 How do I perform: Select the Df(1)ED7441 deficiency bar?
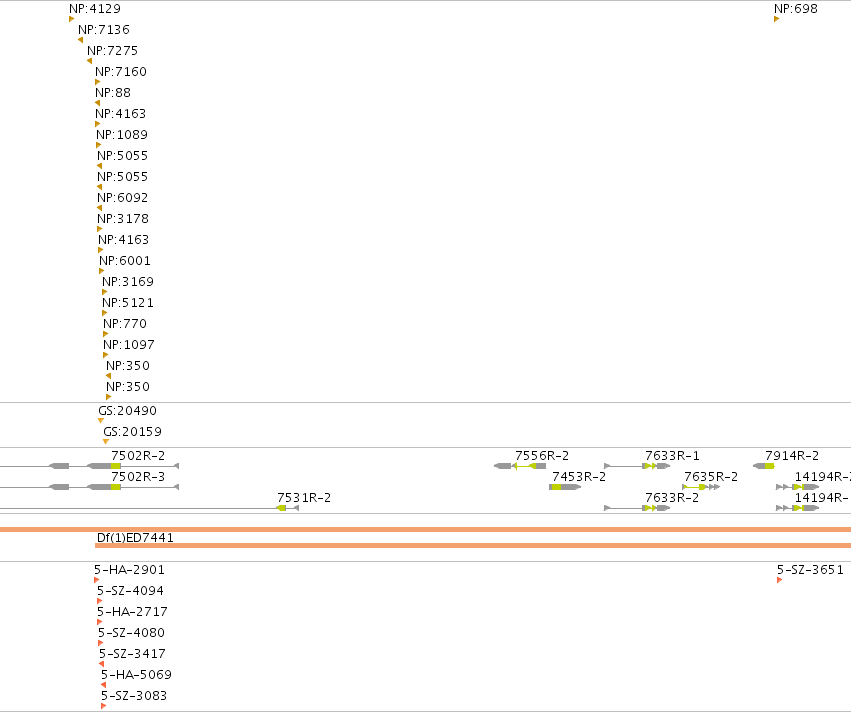click(473, 545)
